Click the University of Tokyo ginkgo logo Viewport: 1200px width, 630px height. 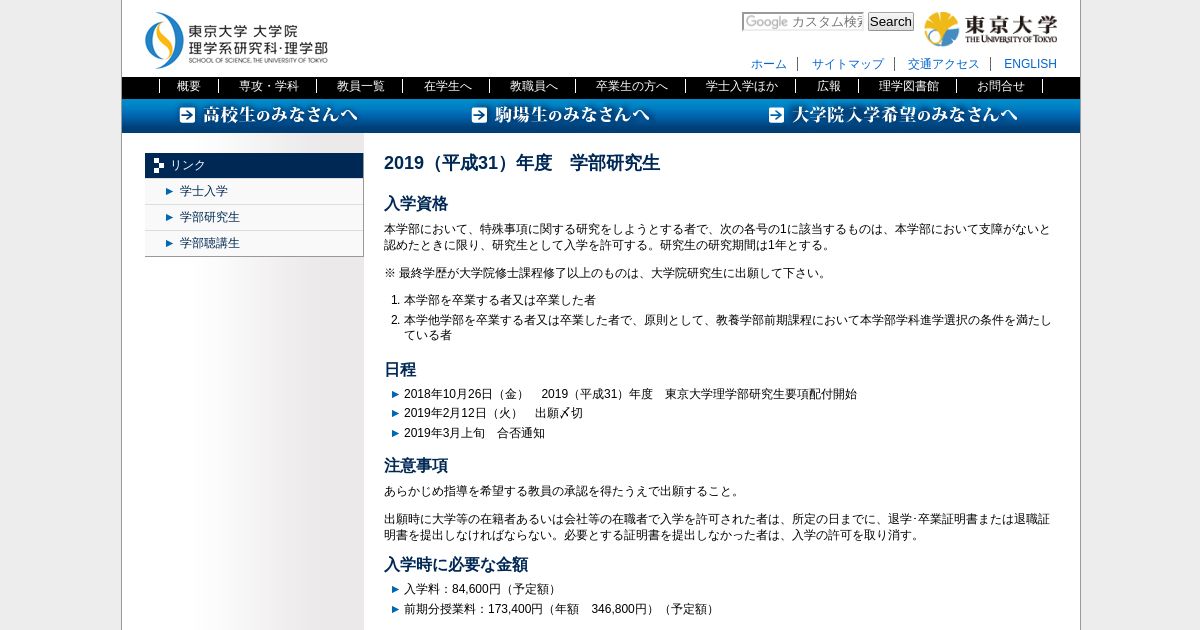990,29
